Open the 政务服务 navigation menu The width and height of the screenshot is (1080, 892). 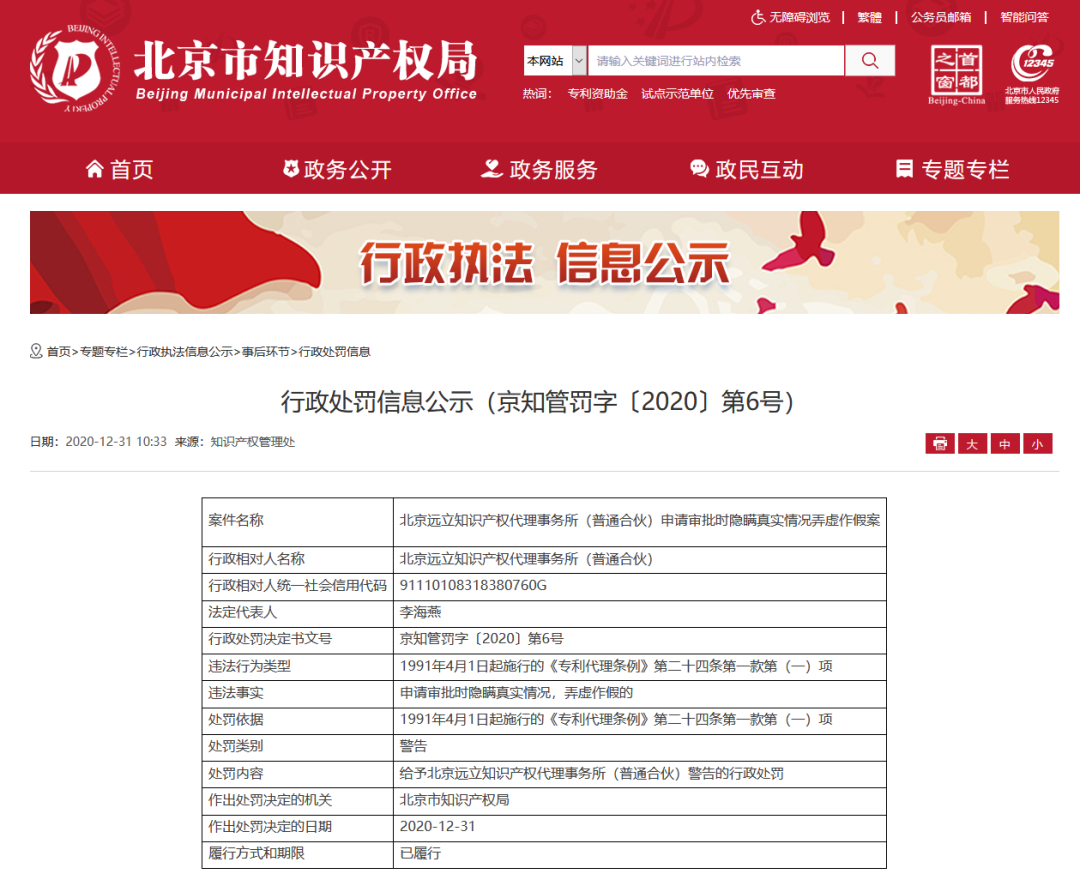click(539, 169)
